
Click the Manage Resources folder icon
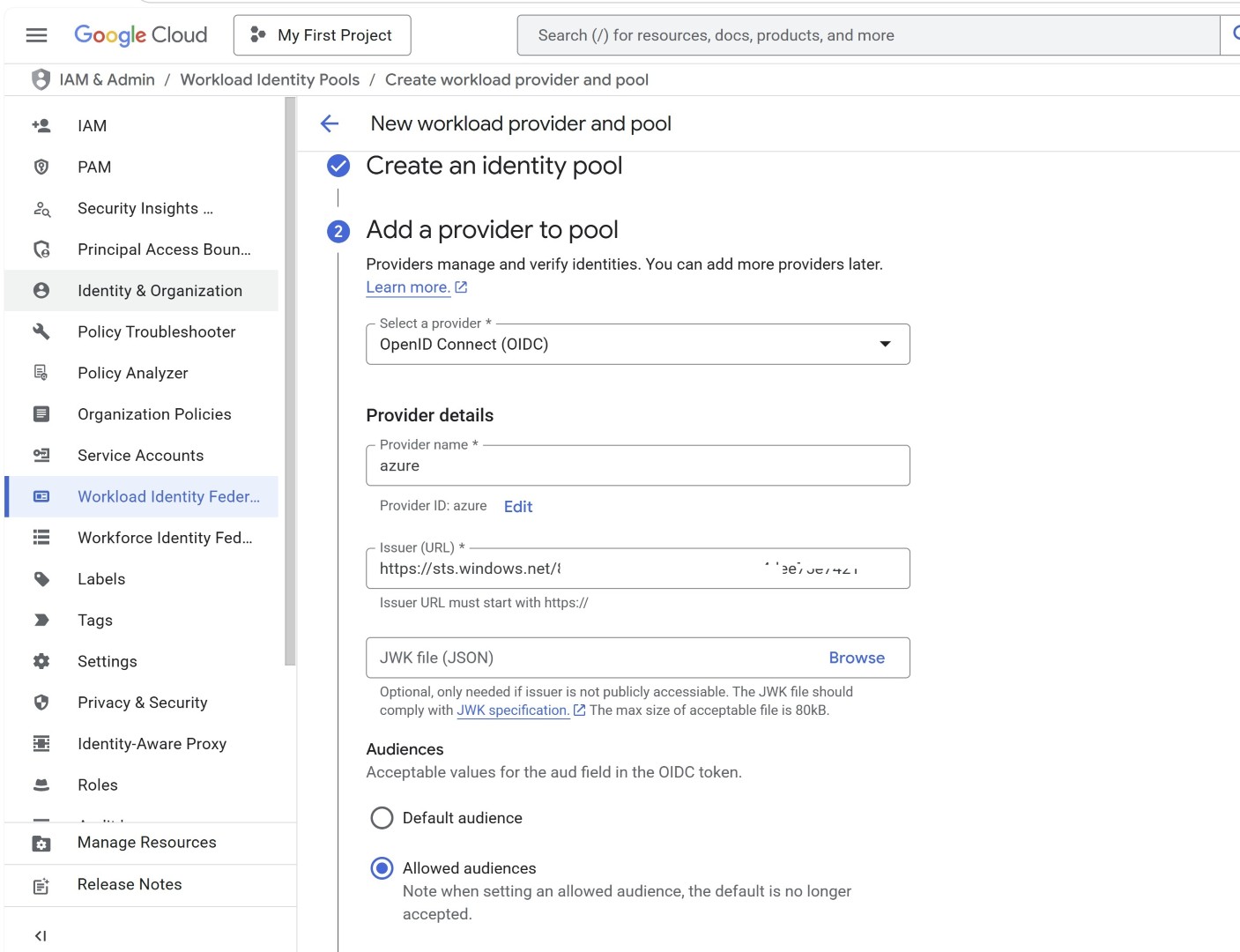coord(41,844)
